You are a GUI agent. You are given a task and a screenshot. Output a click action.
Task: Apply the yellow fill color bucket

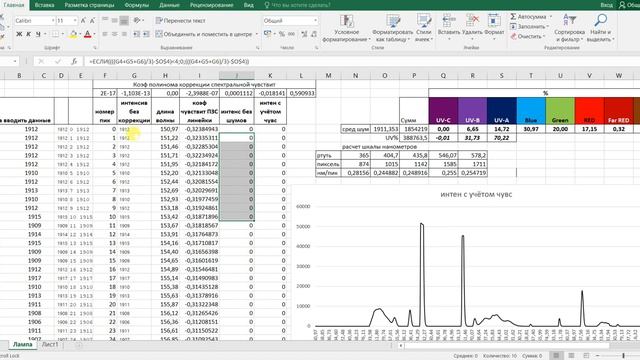73,34
